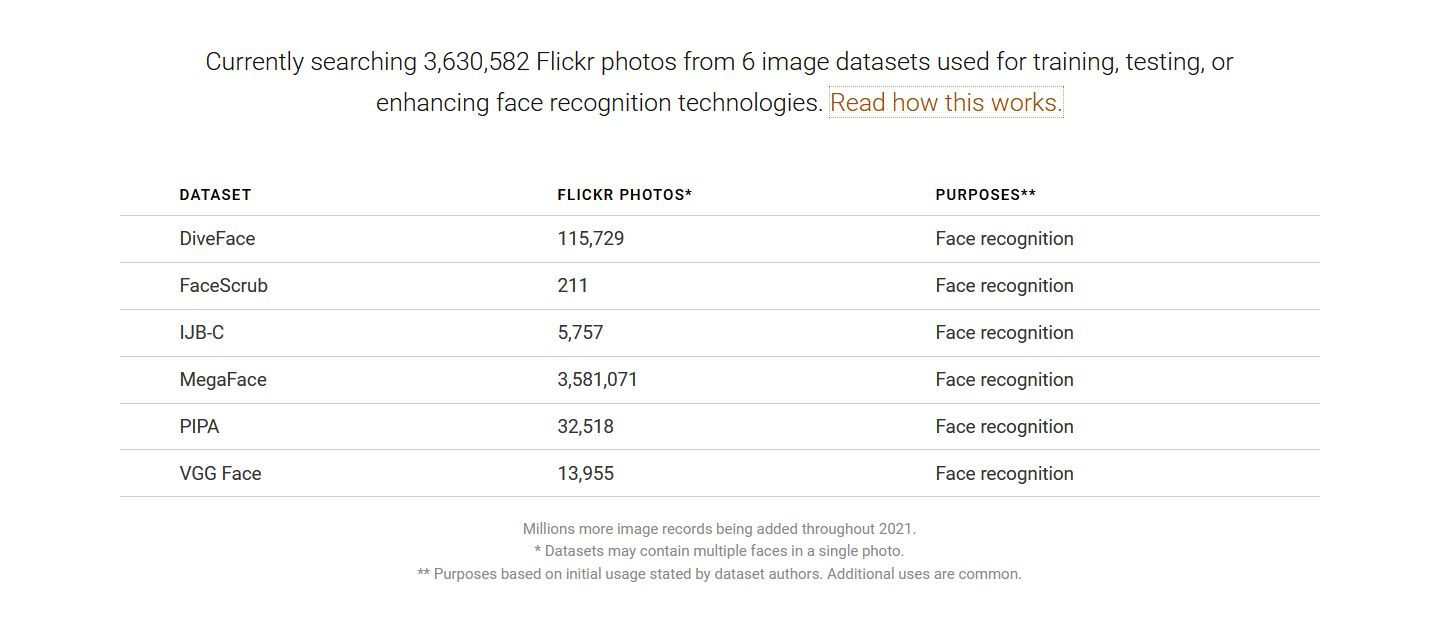The height and width of the screenshot is (618, 1440).
Task: Click the multiple faces footnote below the table
Action: [719, 551]
